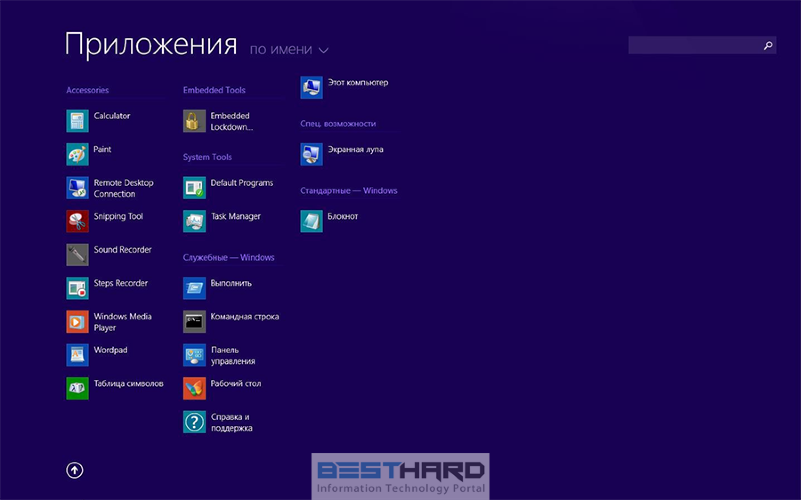Click the 'Панель управления' label
801x500 pixels.
(x=233, y=355)
